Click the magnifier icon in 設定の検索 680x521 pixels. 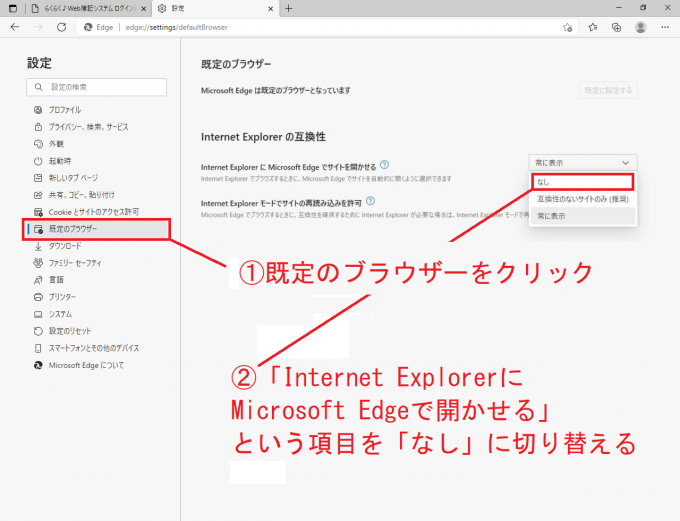[x=39, y=87]
